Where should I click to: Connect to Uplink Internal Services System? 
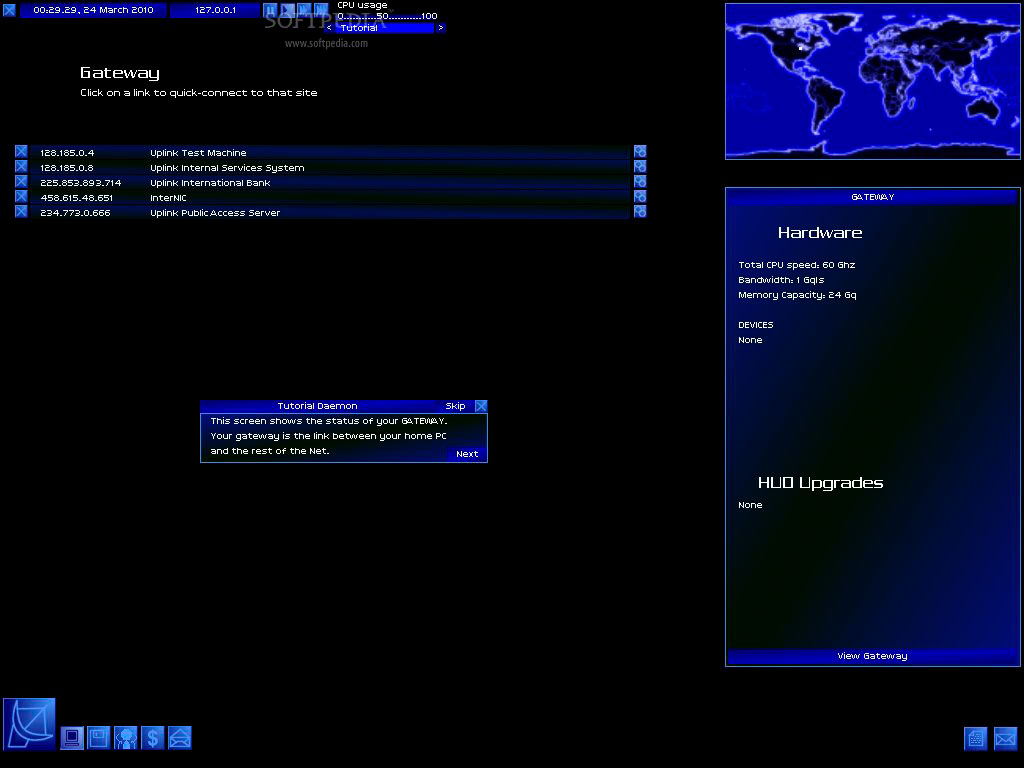click(227, 168)
